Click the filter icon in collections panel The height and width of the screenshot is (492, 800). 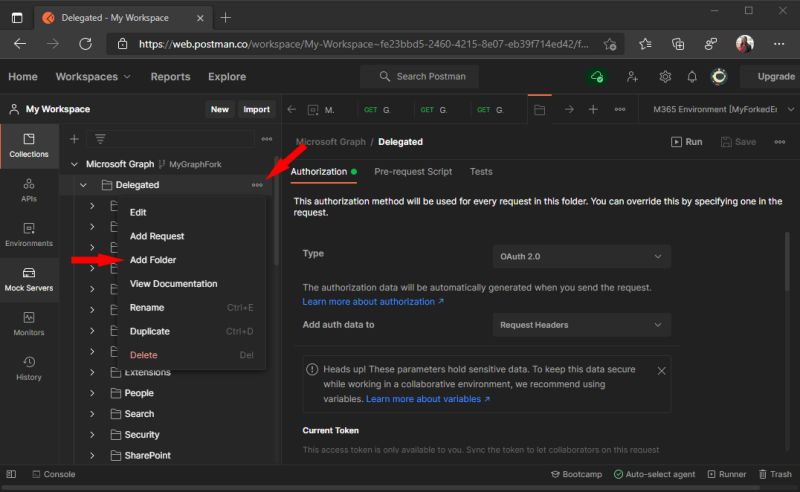tap(100, 139)
